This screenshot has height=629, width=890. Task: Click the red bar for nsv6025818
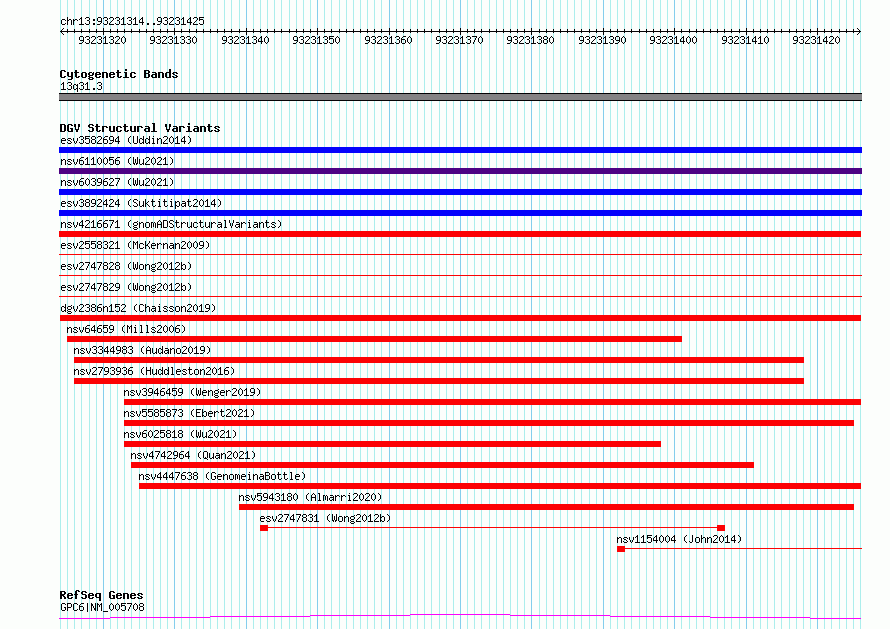coord(392,444)
